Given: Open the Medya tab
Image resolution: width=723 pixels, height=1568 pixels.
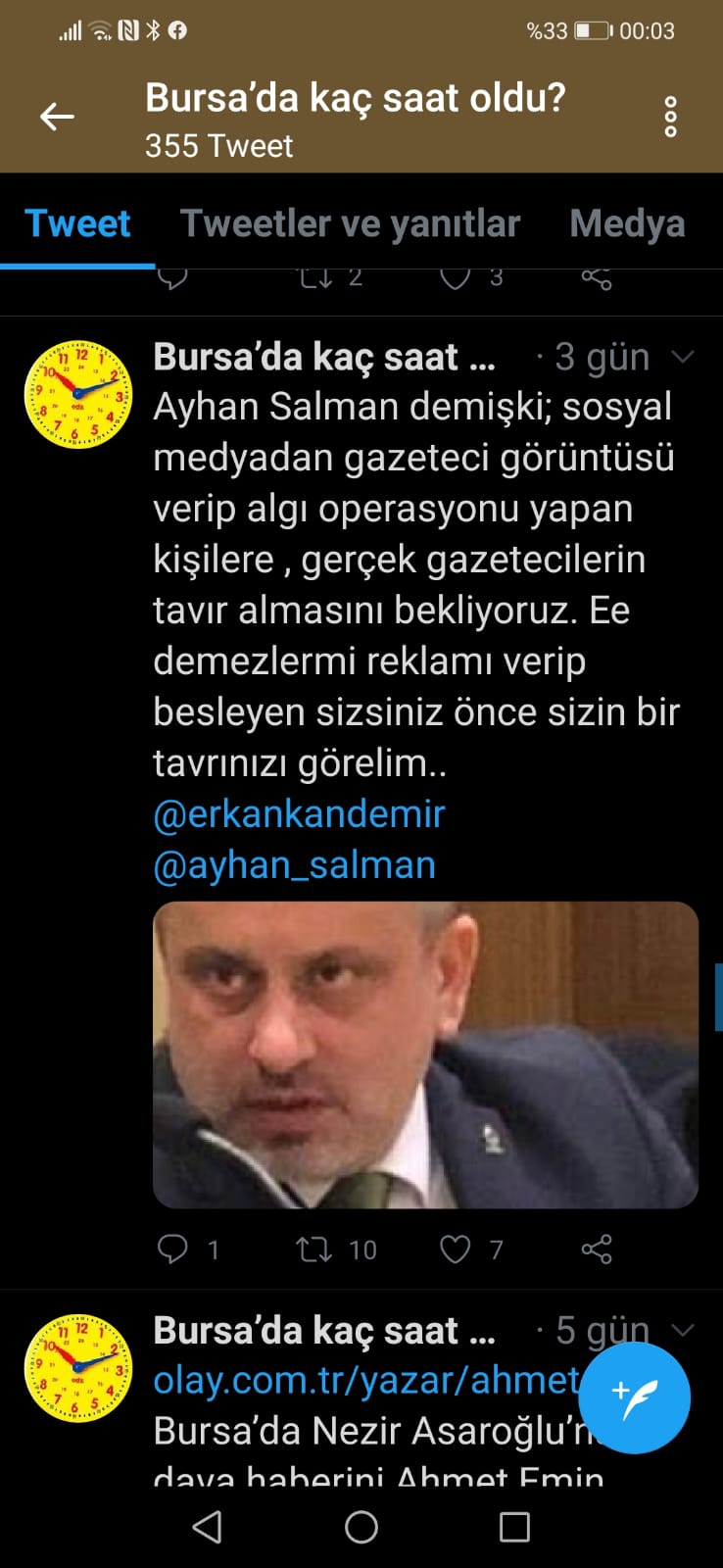Looking at the screenshot, I should 627,223.
